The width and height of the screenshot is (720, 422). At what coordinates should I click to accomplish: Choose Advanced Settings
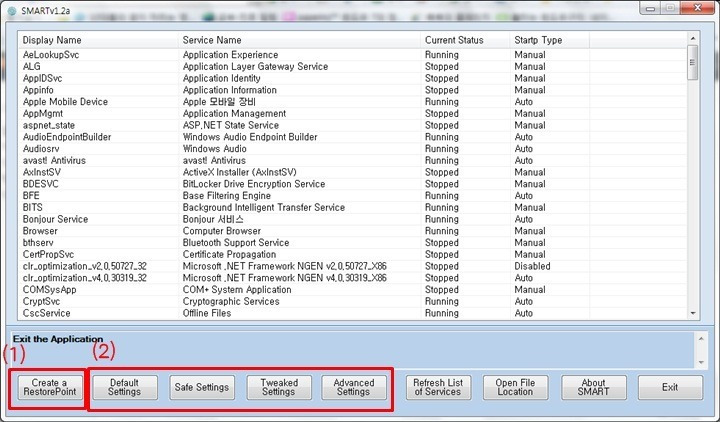click(354, 387)
